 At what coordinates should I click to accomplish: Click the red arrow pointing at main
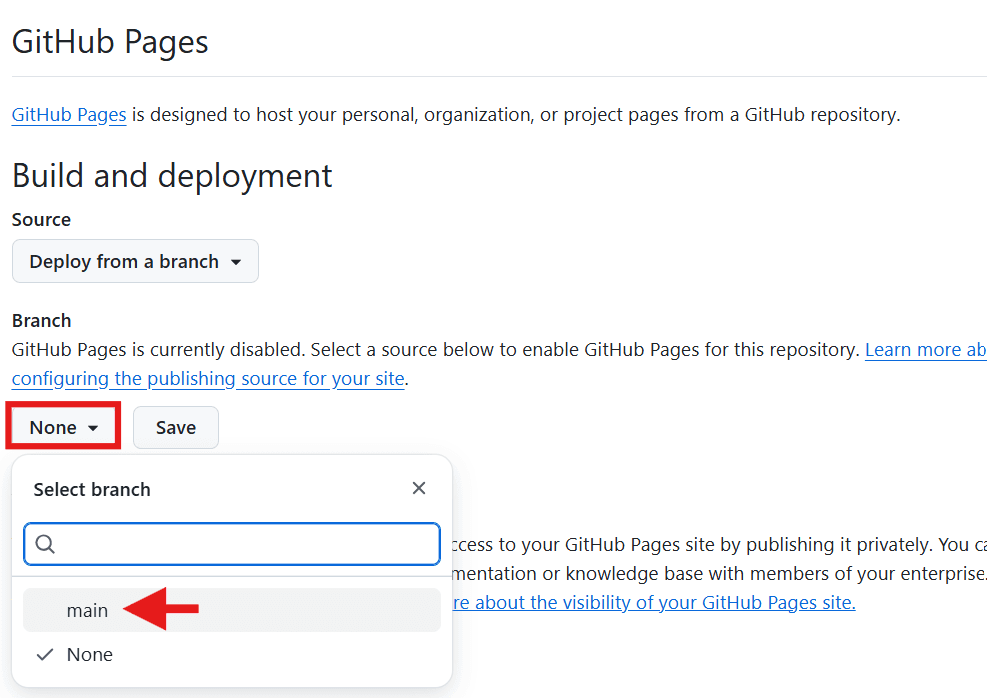161,609
